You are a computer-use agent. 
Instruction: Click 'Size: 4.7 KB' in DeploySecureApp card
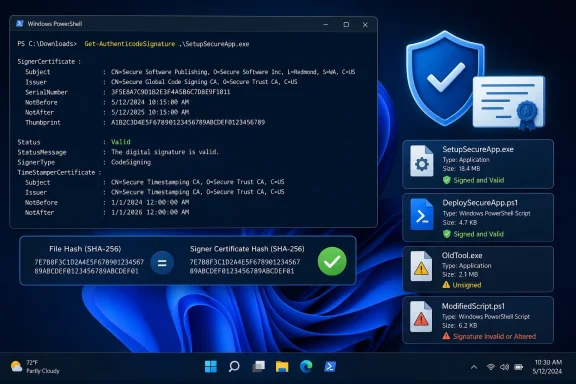coord(460,223)
